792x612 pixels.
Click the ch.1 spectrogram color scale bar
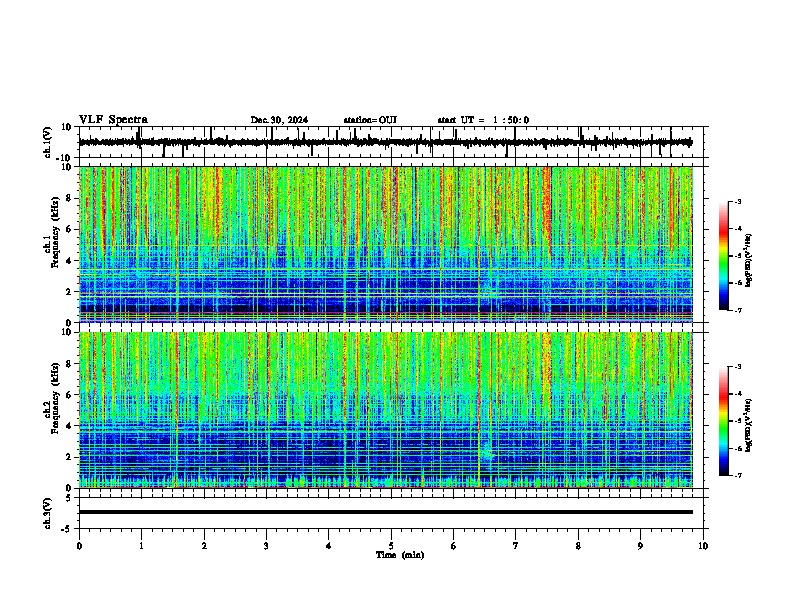[x=724, y=256]
